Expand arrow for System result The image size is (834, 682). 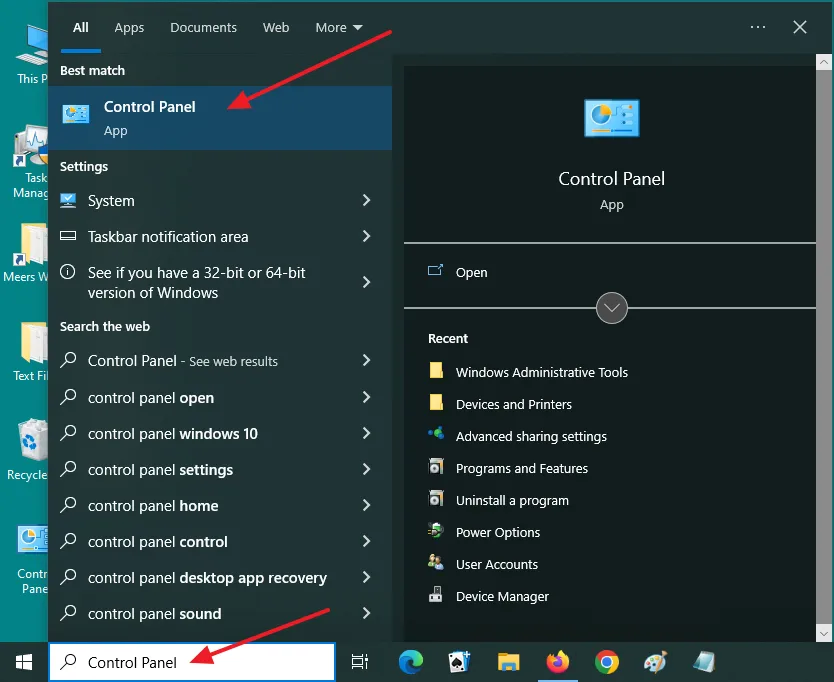point(366,200)
